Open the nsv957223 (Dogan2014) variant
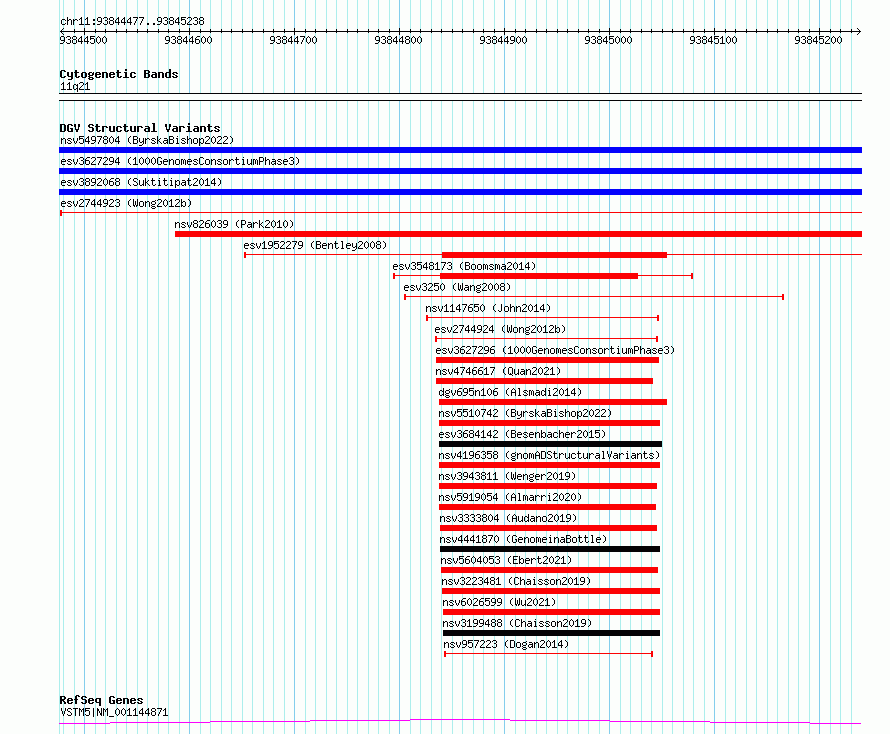This screenshot has height=734, width=890. pos(506,644)
